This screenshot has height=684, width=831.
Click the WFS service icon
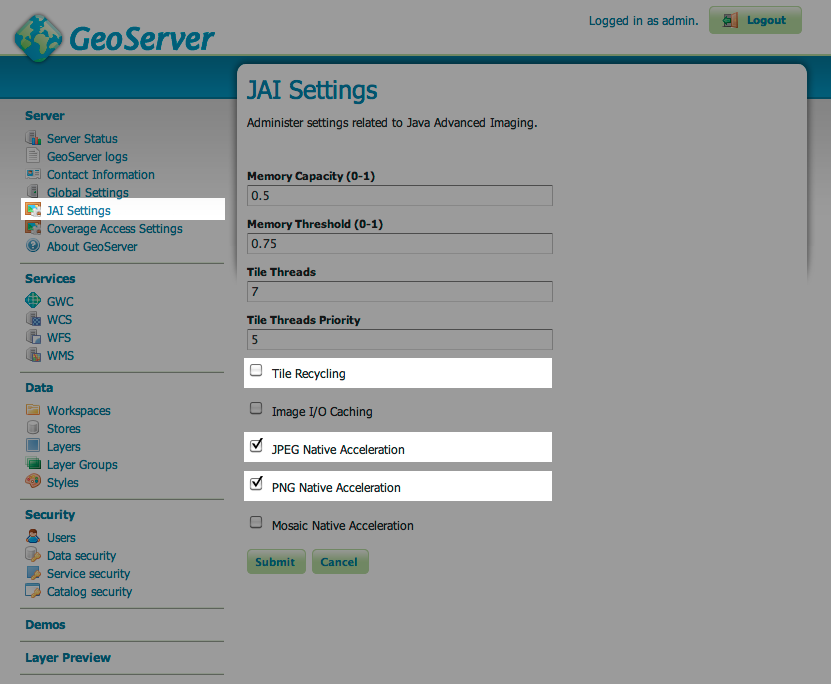point(33,336)
